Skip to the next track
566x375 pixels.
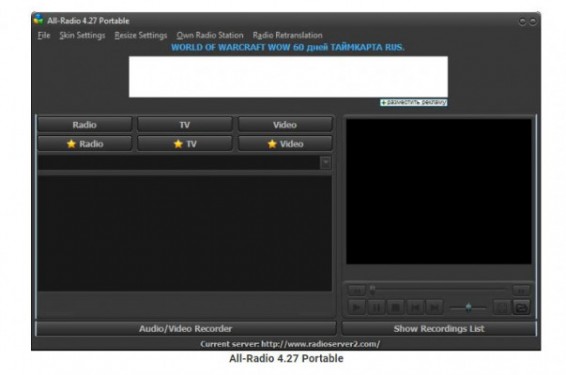(435, 308)
